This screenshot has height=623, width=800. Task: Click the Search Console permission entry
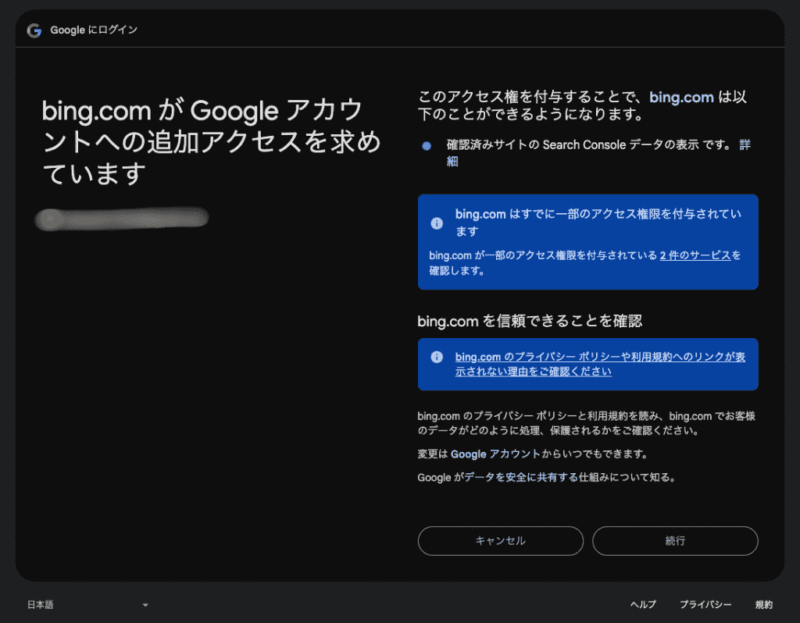point(580,146)
